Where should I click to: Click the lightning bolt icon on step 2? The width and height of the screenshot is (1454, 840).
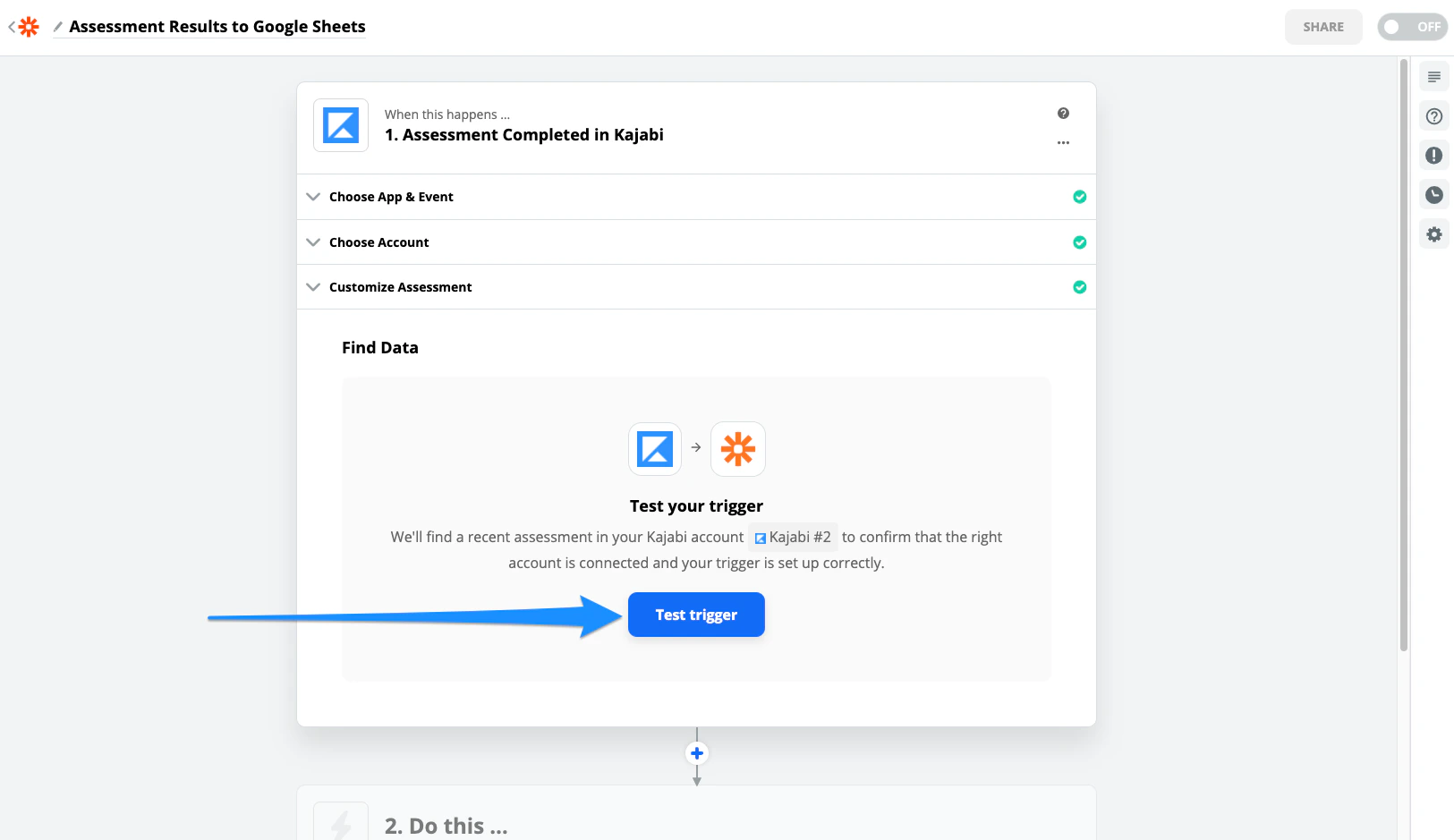click(341, 822)
